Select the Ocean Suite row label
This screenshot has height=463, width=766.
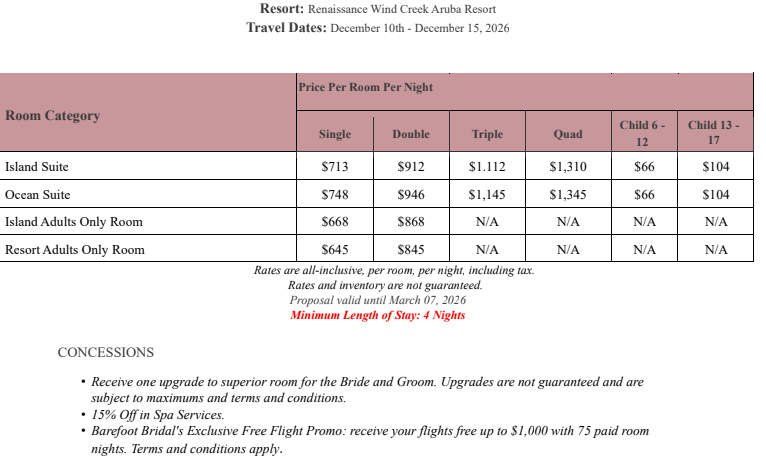[38, 194]
